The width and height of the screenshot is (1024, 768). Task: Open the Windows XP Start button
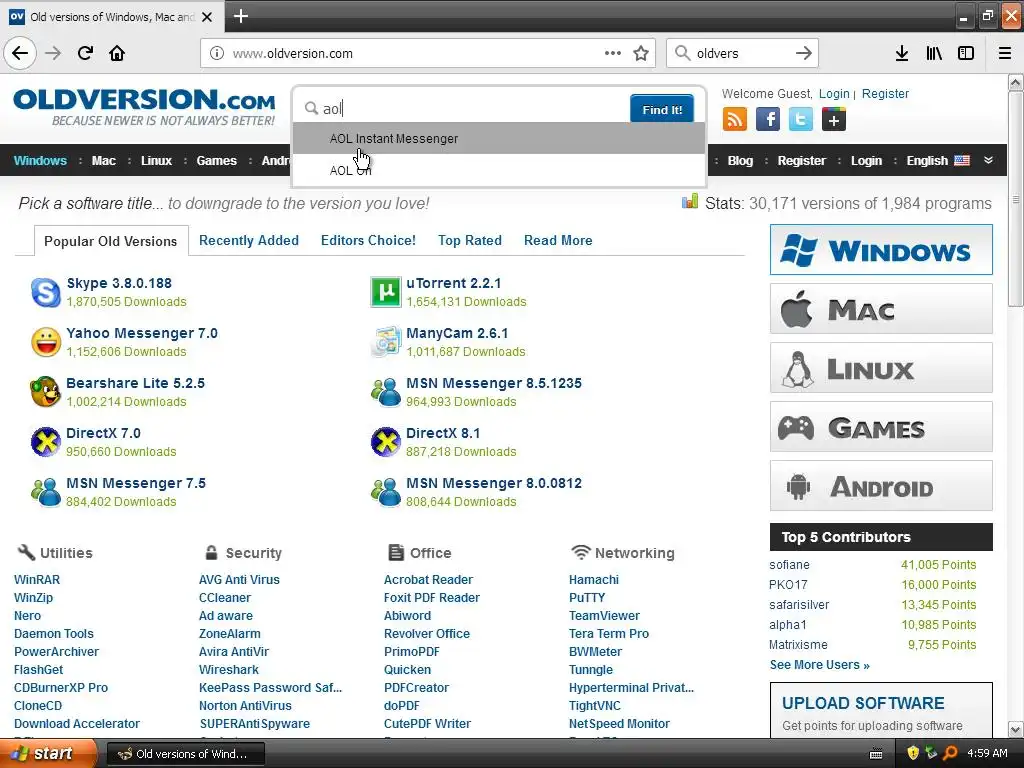pyautogui.click(x=48, y=753)
